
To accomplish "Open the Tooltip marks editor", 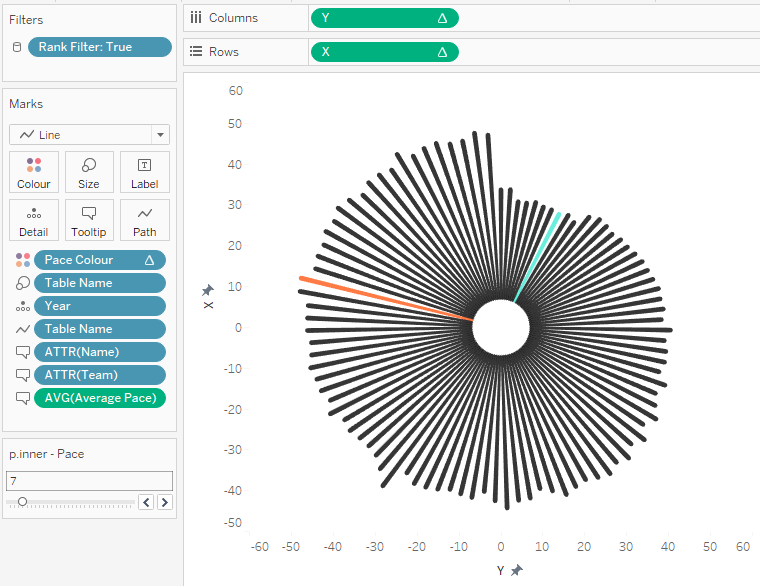I will pos(89,220).
